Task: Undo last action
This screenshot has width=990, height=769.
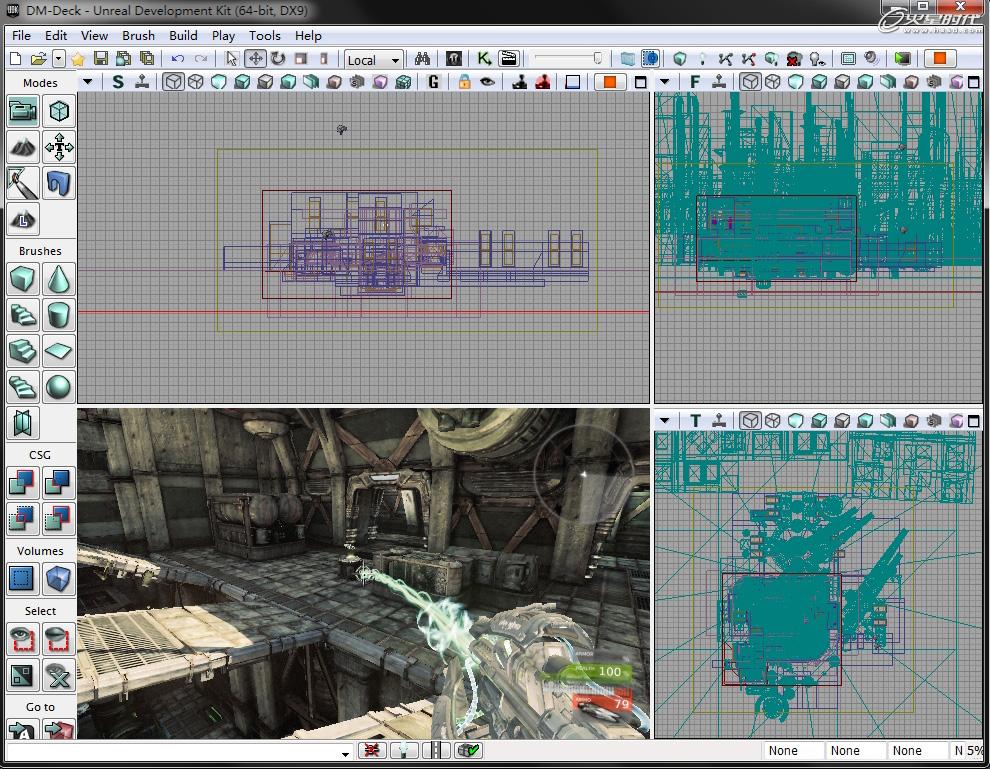Action: pos(177,59)
